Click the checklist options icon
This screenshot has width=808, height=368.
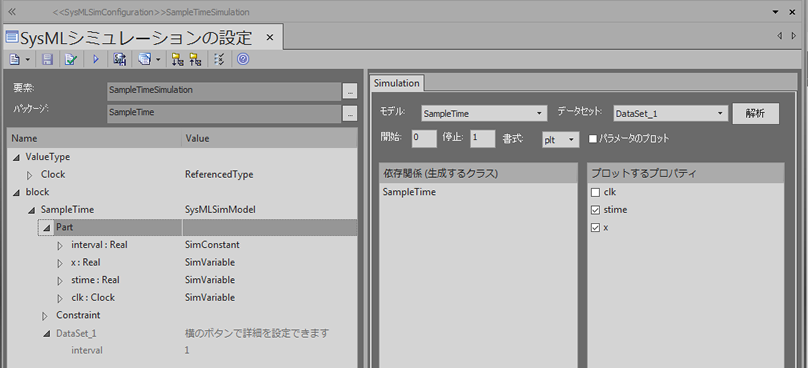coord(219,60)
